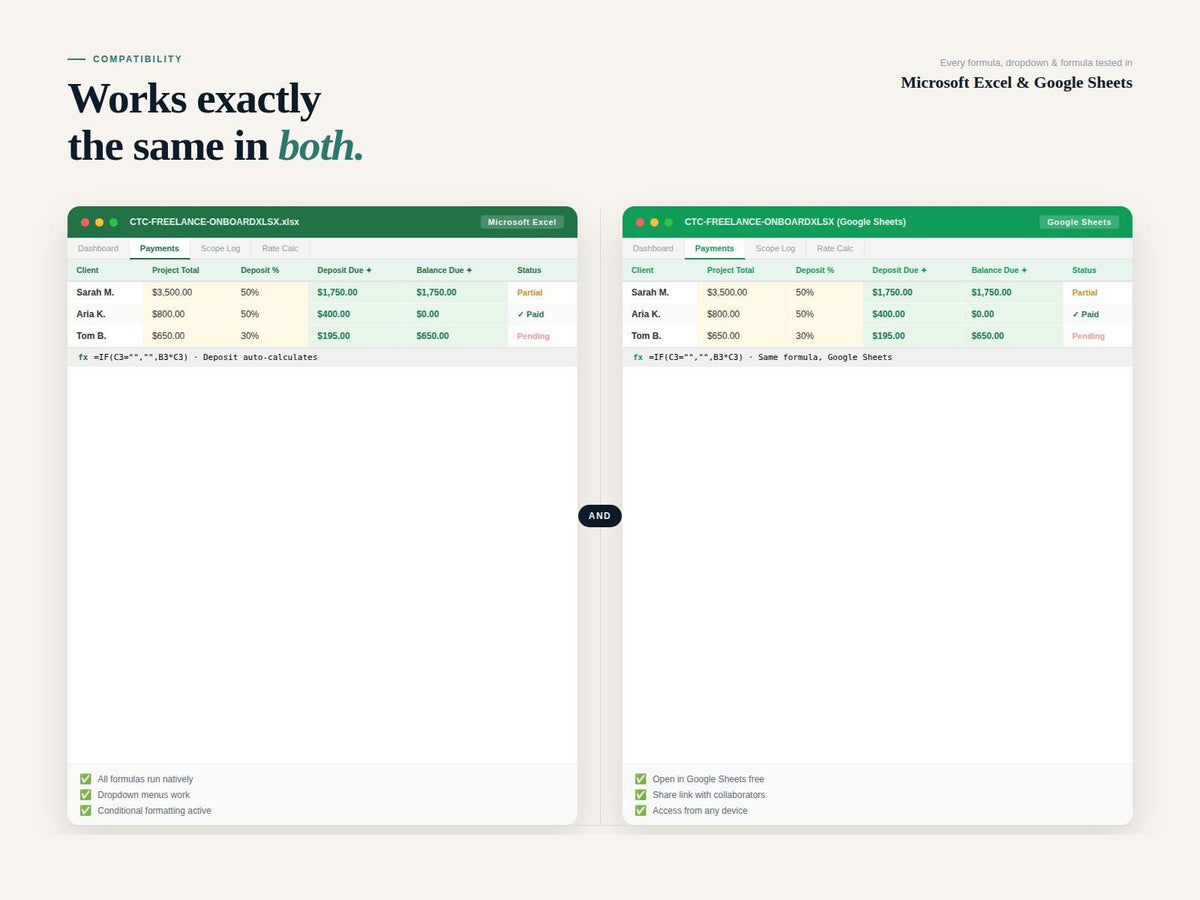Switch to Scope Log tab in Excel window
Image resolution: width=1200 pixels, height=900 pixels.
(221, 249)
